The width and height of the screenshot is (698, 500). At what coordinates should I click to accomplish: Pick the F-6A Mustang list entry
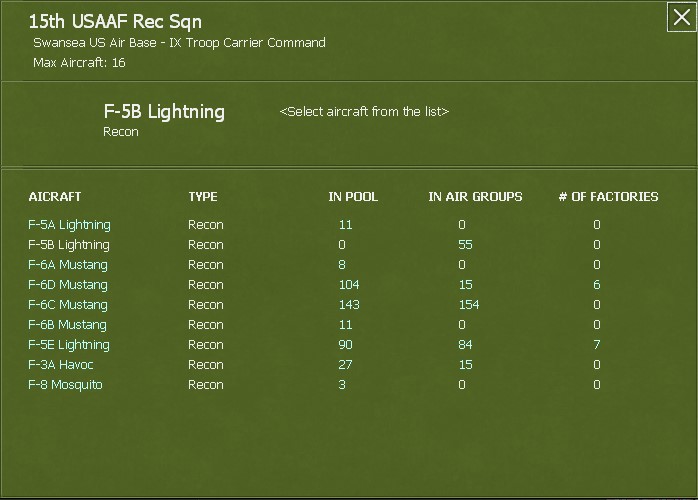[67, 265]
